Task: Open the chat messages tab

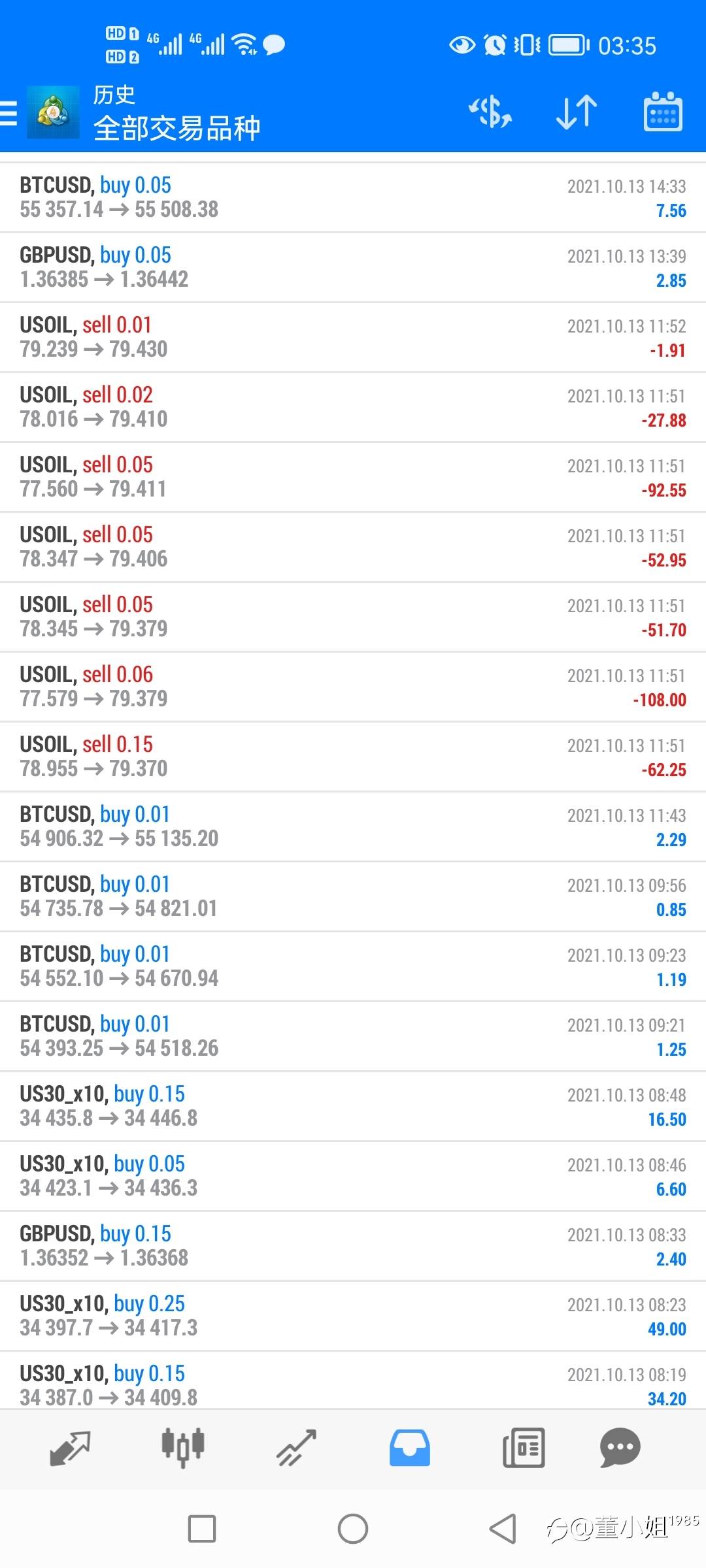Action: point(620,1448)
